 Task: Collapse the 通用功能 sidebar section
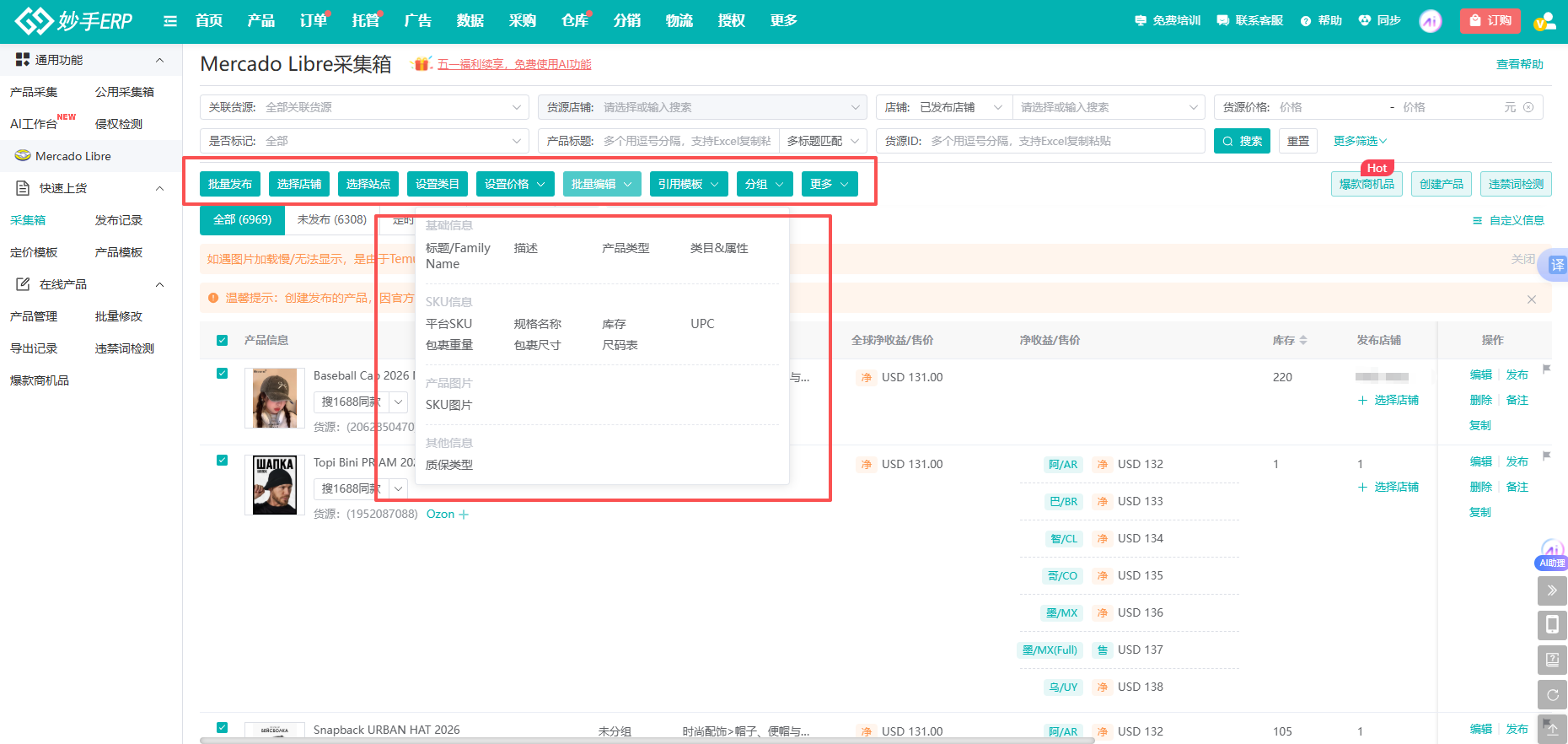click(x=159, y=60)
